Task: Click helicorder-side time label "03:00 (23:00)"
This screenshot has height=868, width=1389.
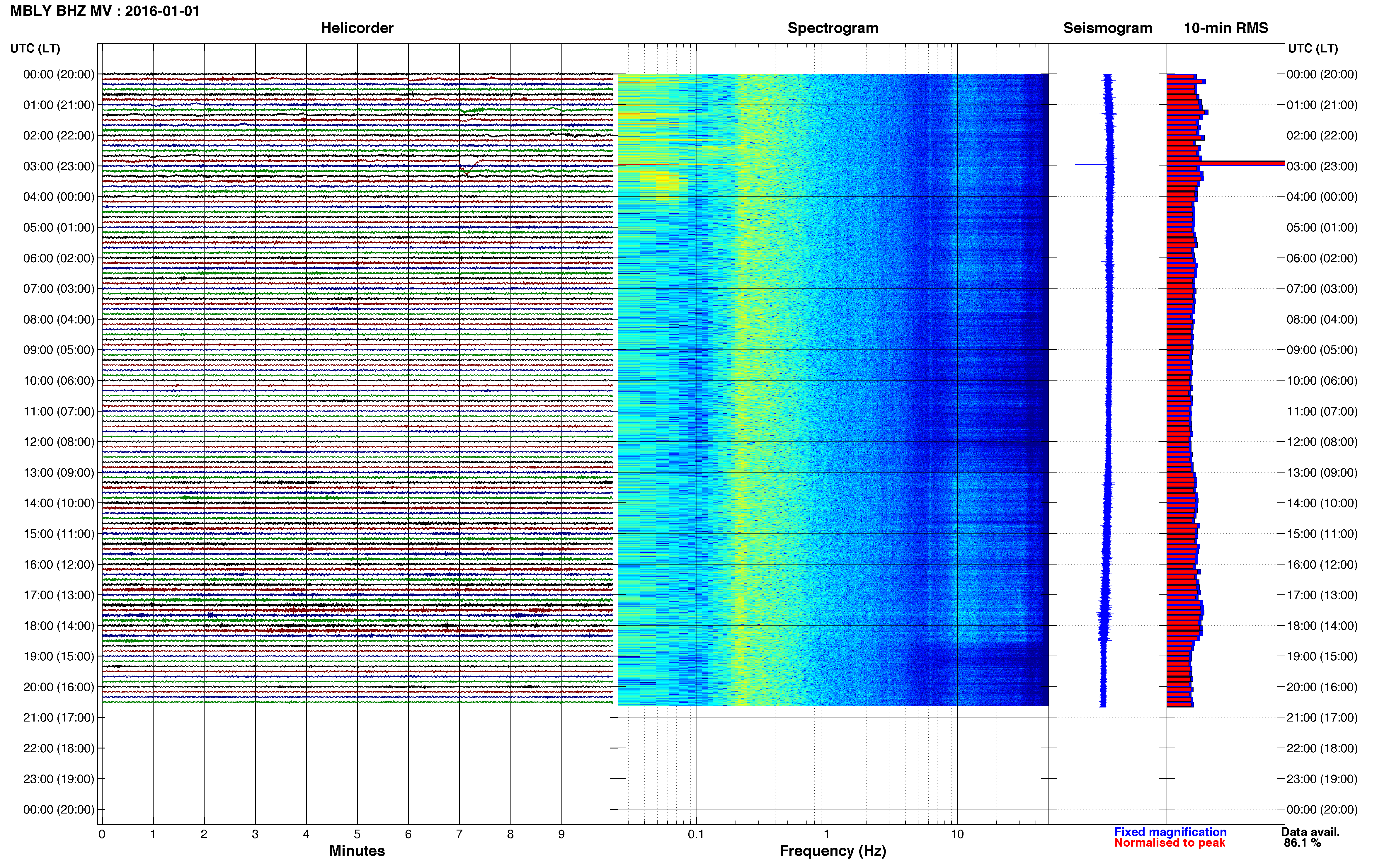Action: (x=59, y=166)
